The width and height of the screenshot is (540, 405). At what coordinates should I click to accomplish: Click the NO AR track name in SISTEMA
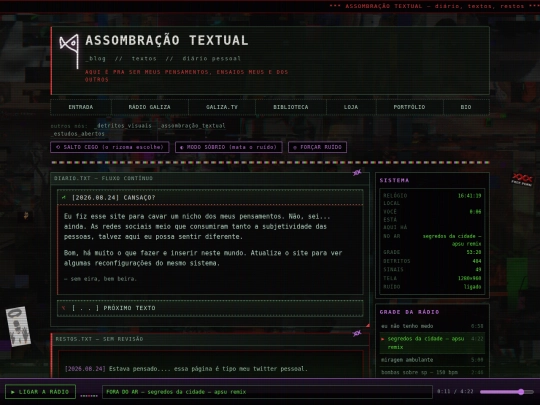452,240
